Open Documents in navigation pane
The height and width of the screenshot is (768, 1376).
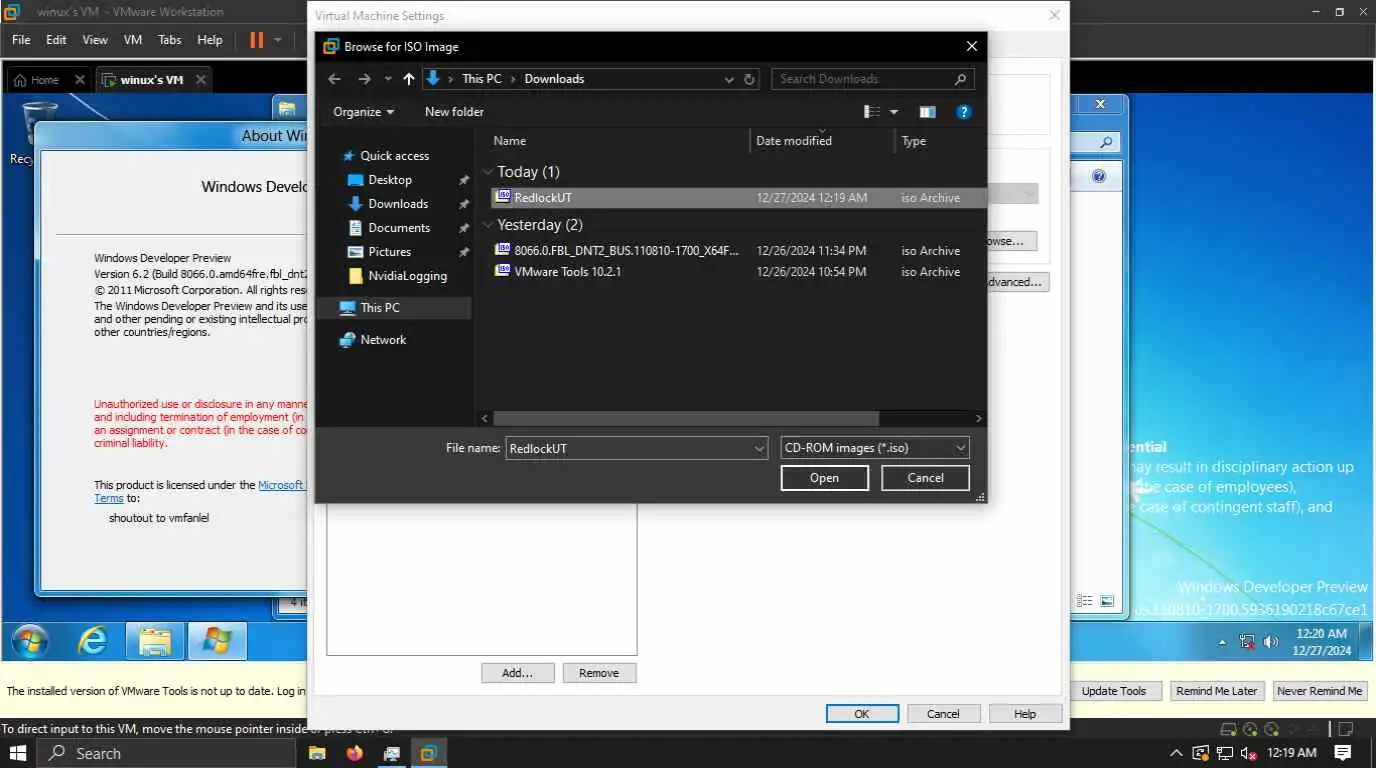click(398, 228)
